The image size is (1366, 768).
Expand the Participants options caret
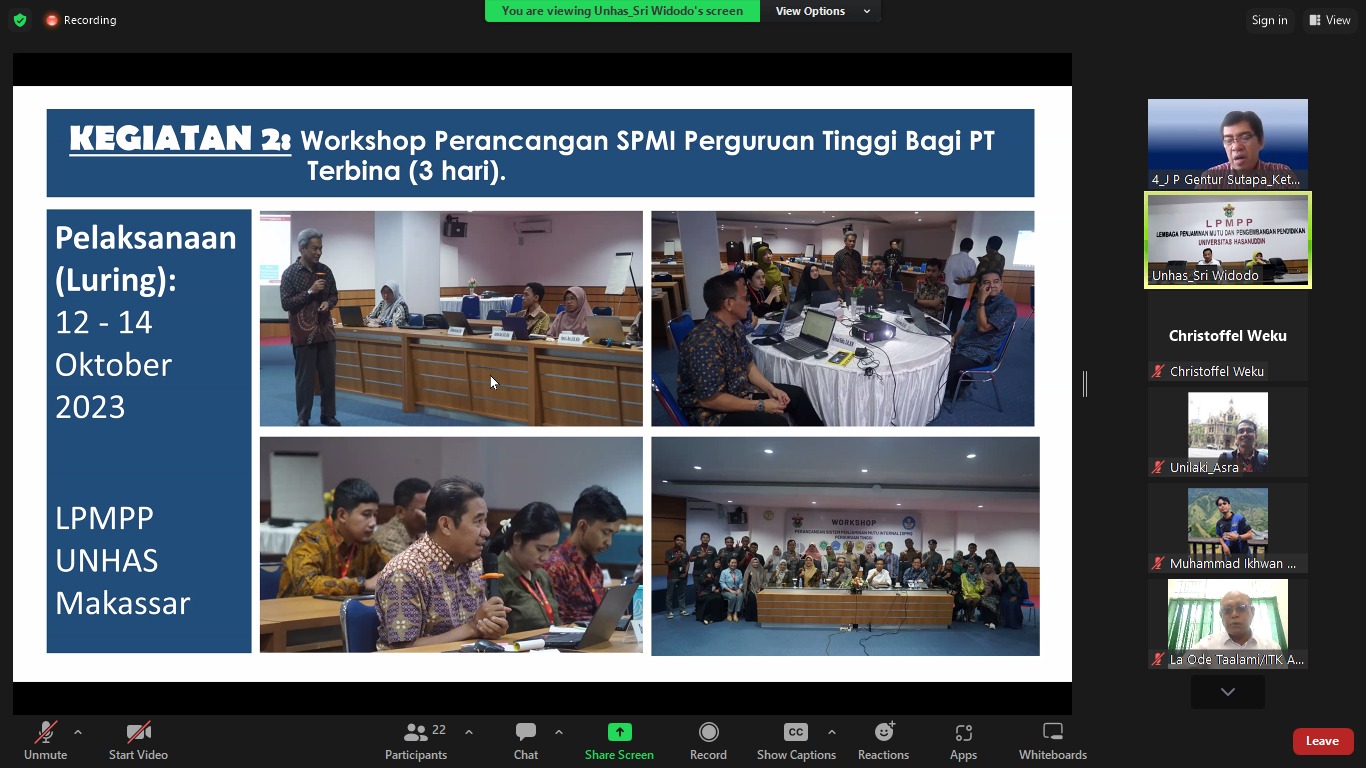tap(469, 732)
